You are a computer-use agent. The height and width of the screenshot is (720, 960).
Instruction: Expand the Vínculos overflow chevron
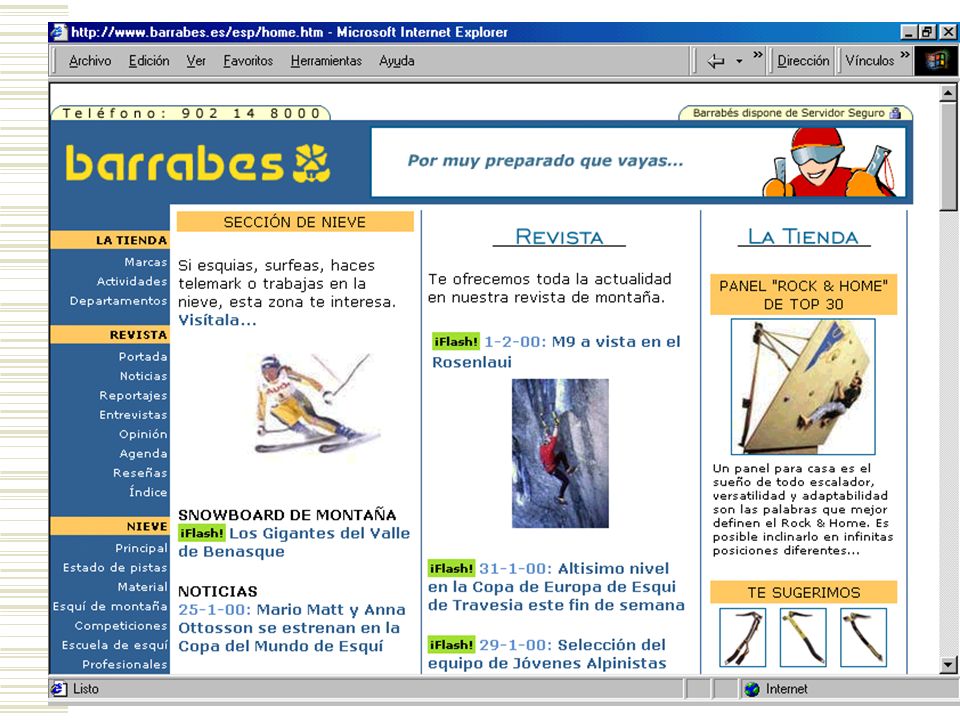click(905, 54)
